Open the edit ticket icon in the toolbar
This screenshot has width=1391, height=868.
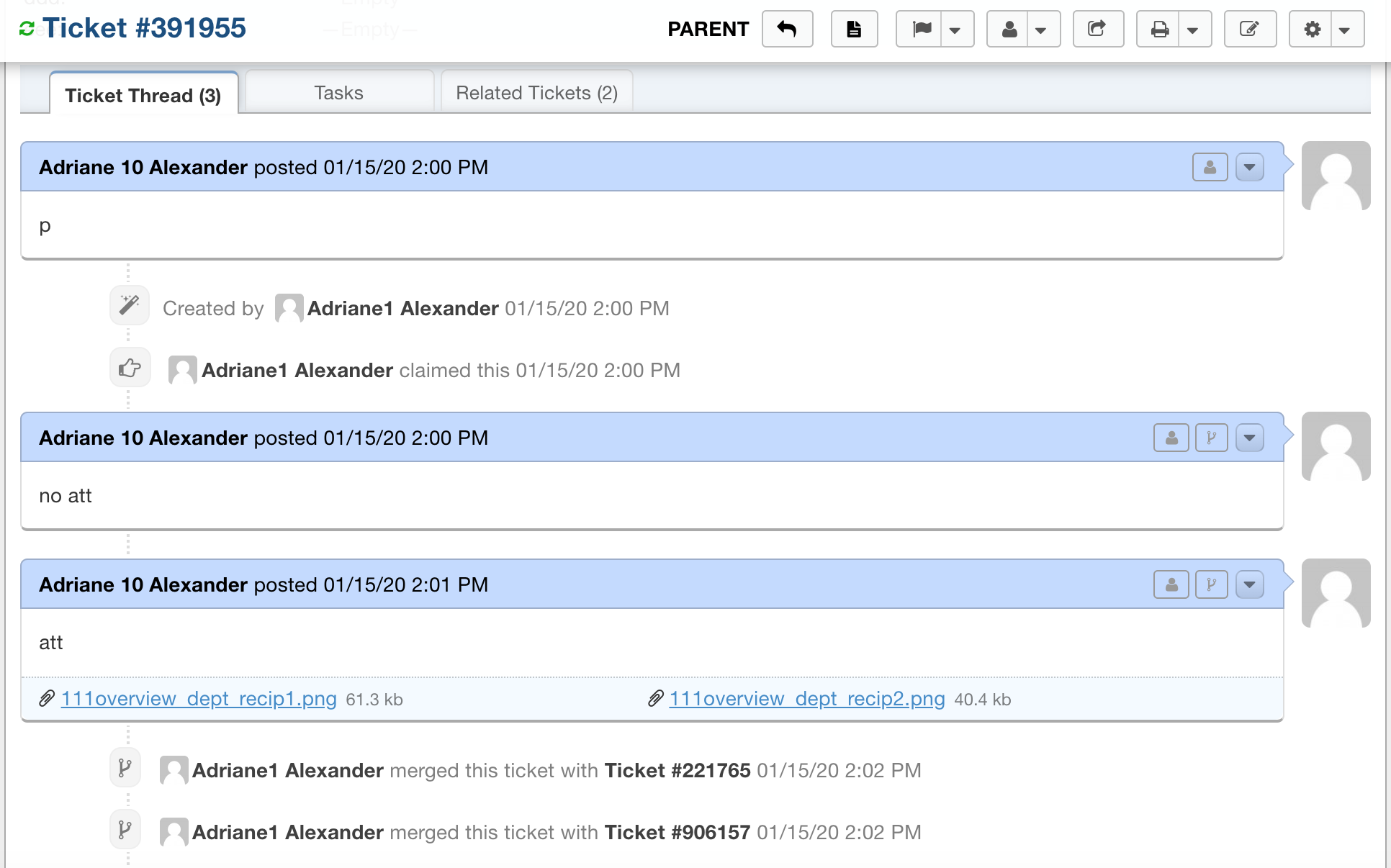1250,29
